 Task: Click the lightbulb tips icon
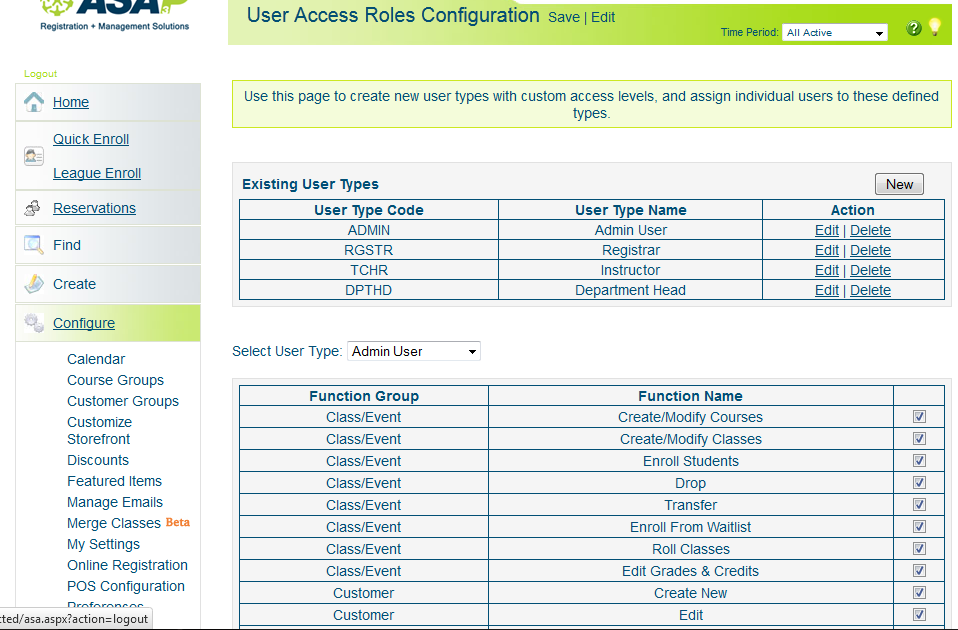(x=935, y=27)
